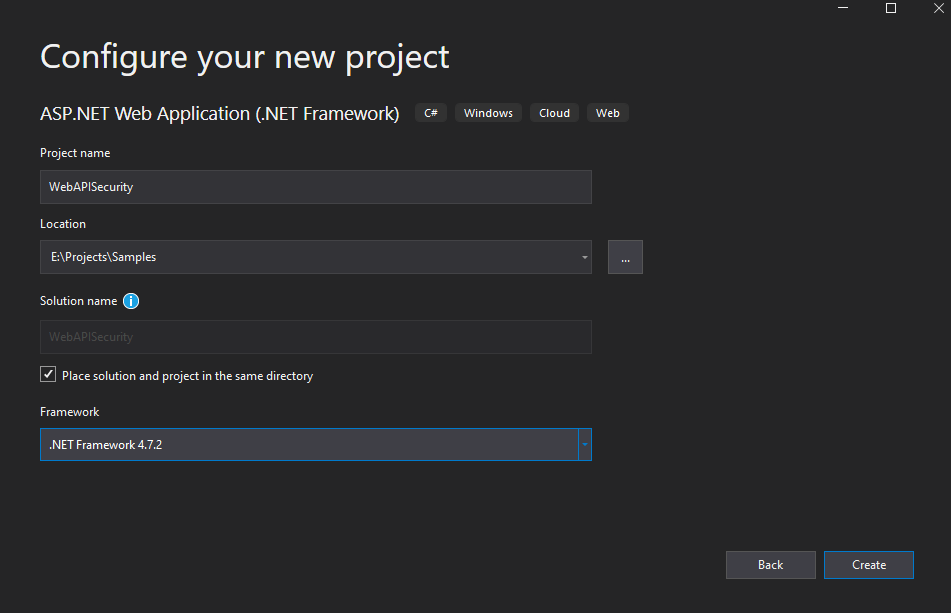The width and height of the screenshot is (951, 613).
Task: Expand the Framework dropdown arrow
Action: coord(585,444)
